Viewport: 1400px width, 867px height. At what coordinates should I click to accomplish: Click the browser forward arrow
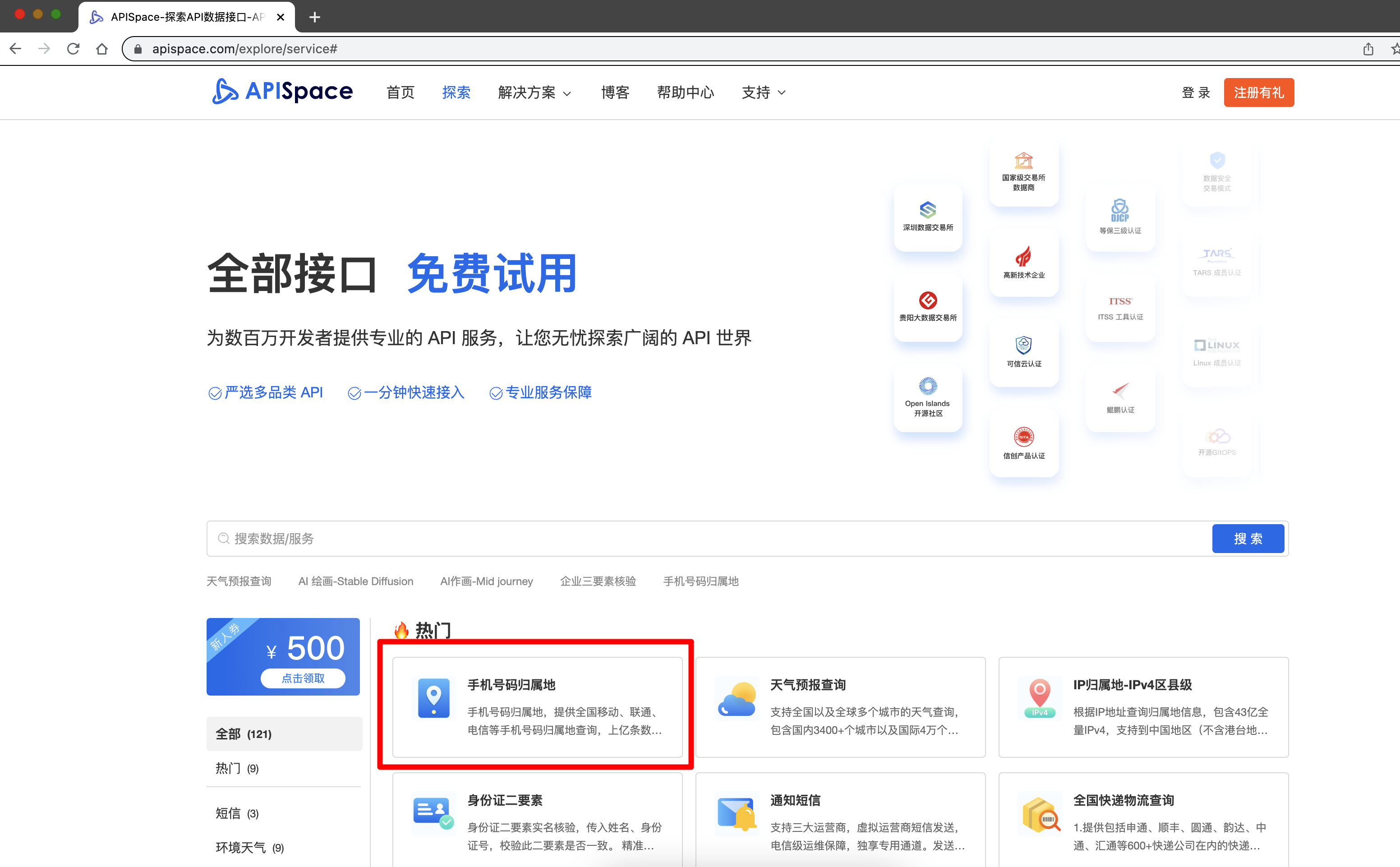tap(44, 49)
